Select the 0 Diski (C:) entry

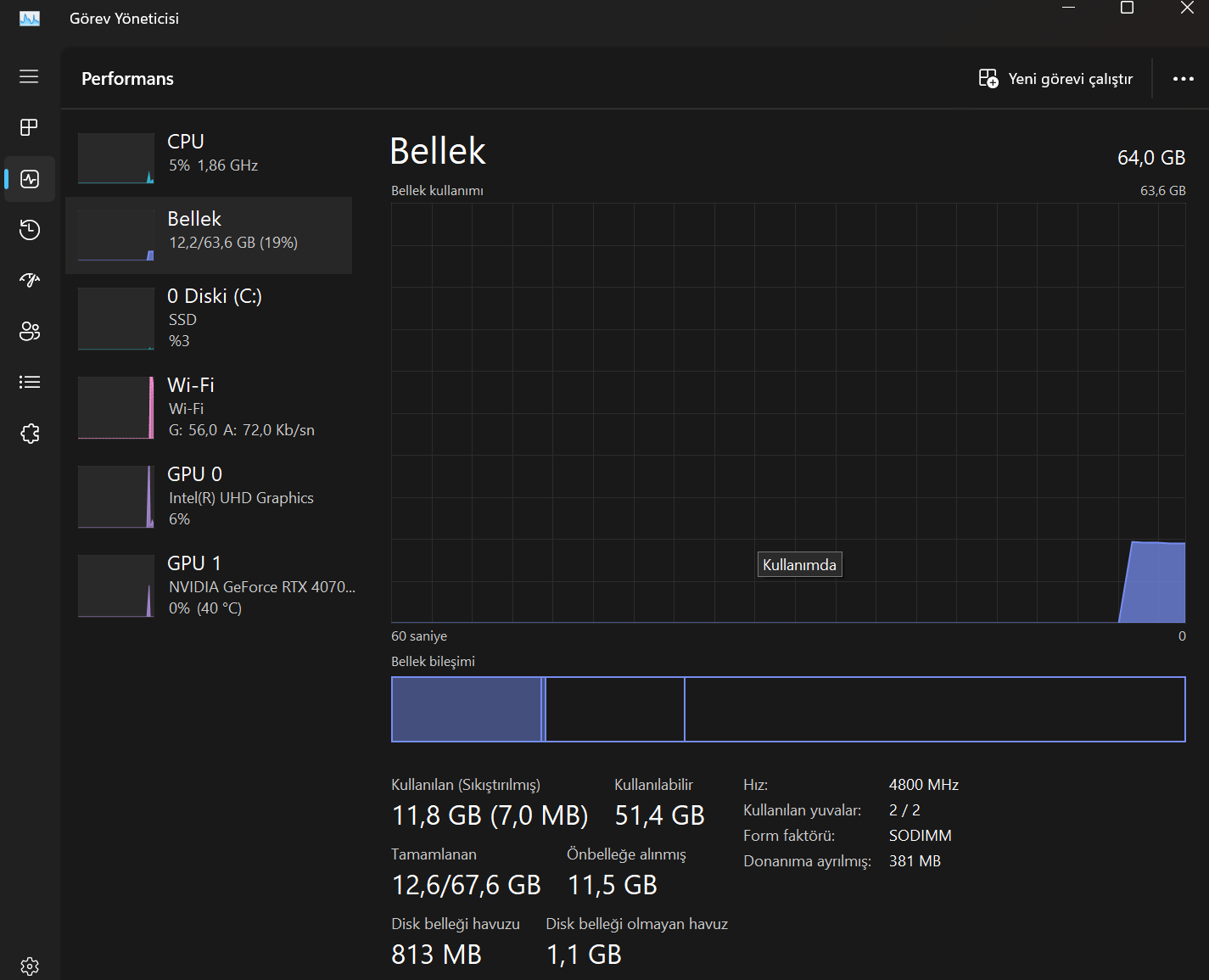point(209,318)
